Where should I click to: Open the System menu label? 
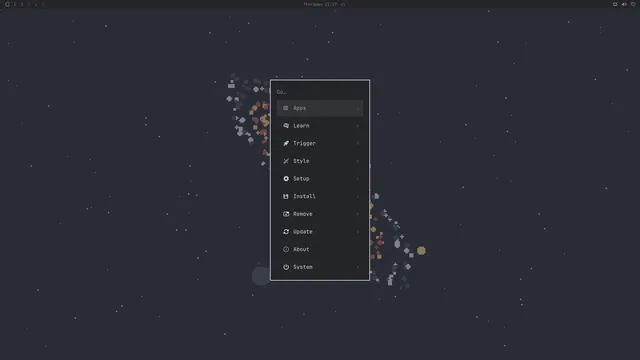pos(303,267)
